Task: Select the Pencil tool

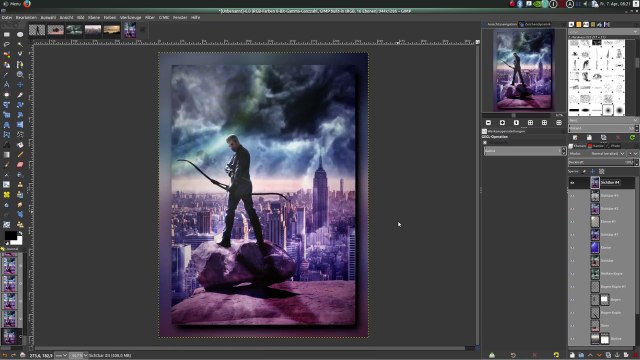Action: pyautogui.click(x=20, y=155)
